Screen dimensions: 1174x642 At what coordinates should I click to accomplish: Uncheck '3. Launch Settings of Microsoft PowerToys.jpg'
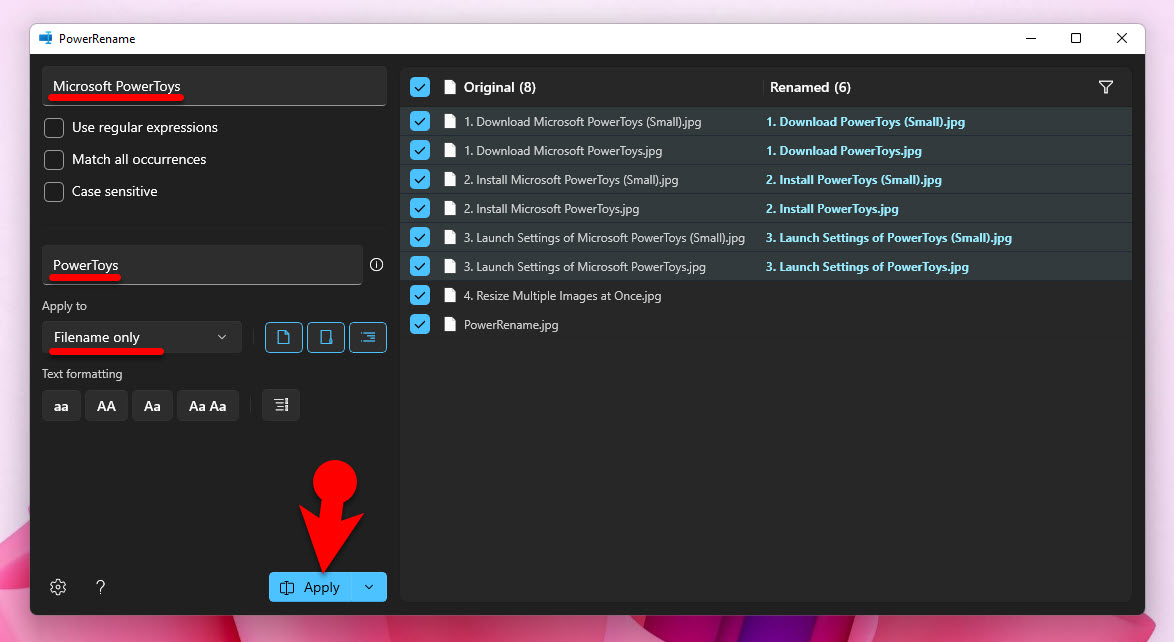(x=420, y=266)
